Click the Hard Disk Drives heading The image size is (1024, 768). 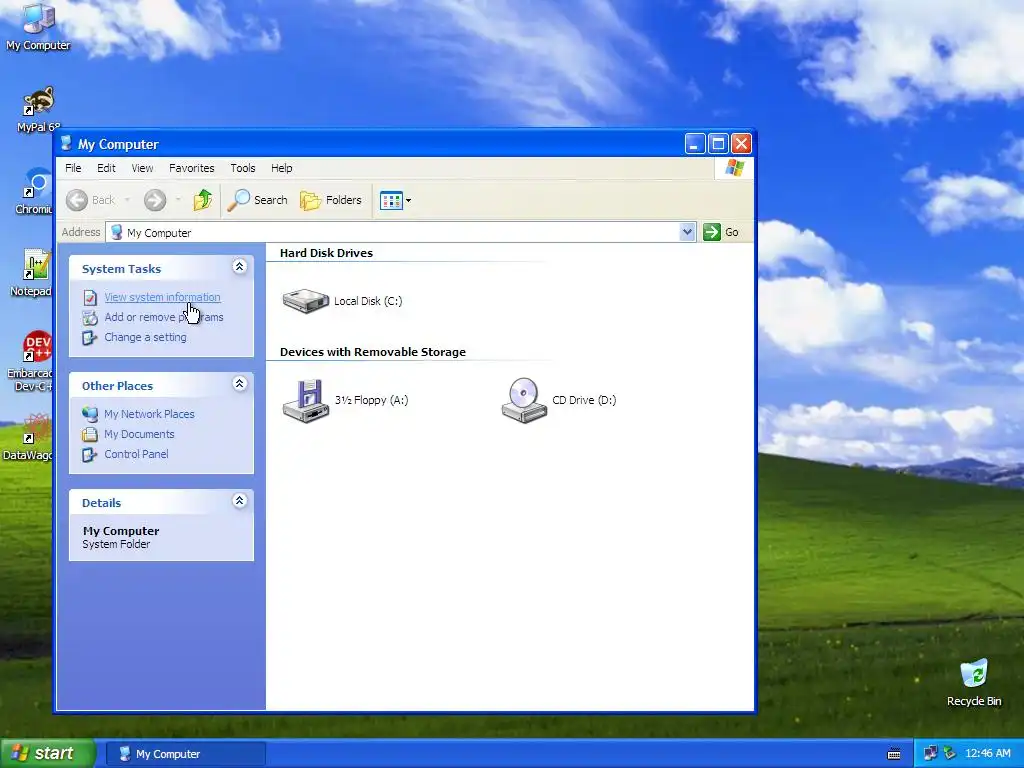[327, 253]
